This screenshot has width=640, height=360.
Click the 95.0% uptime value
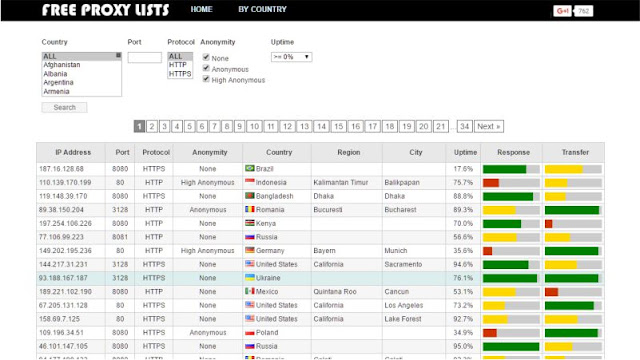click(x=463, y=346)
